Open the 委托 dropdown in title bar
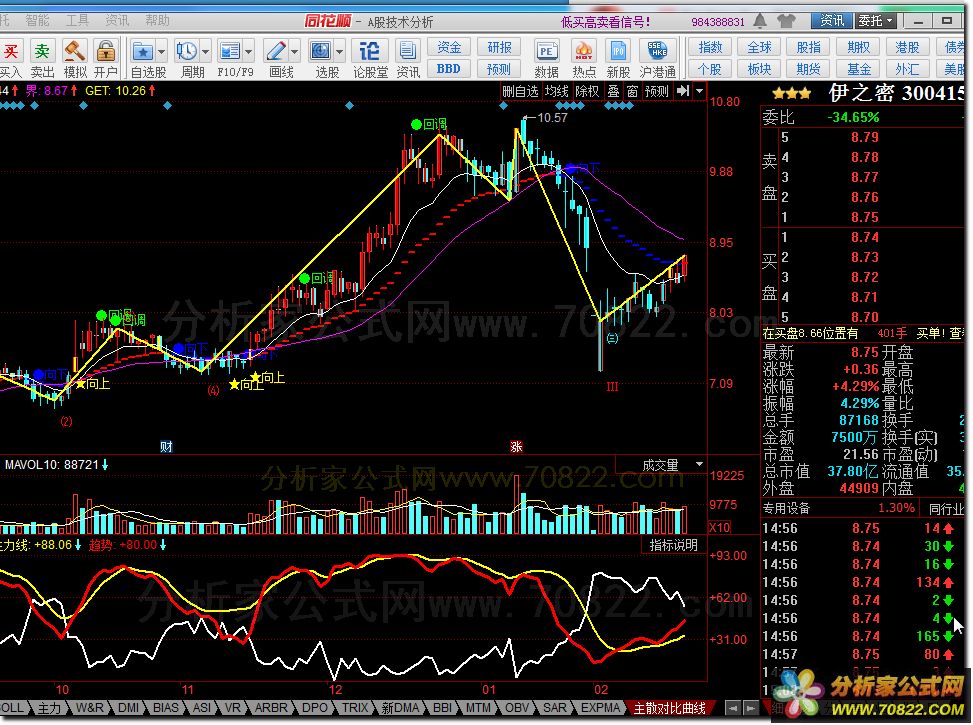The height and width of the screenshot is (725, 973). [875, 21]
